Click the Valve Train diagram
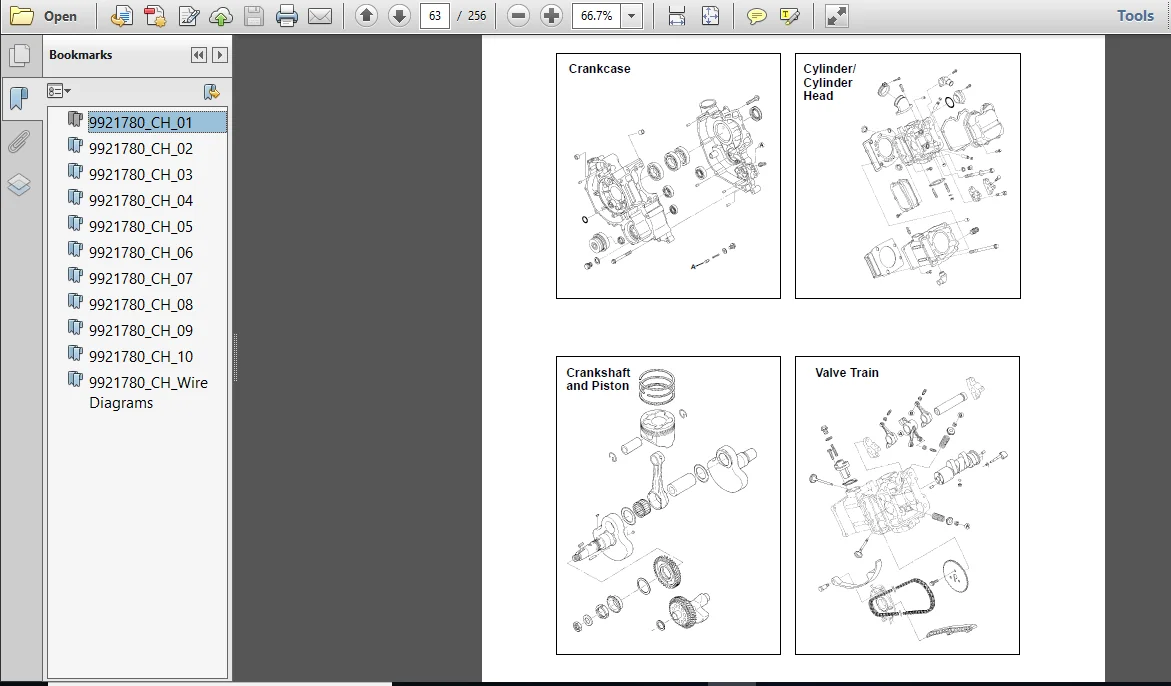This screenshot has height=686, width=1171. [907, 505]
